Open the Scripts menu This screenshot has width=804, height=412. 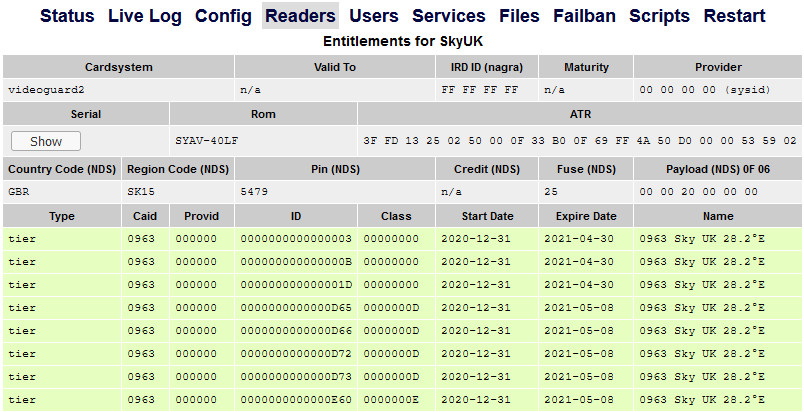point(659,16)
